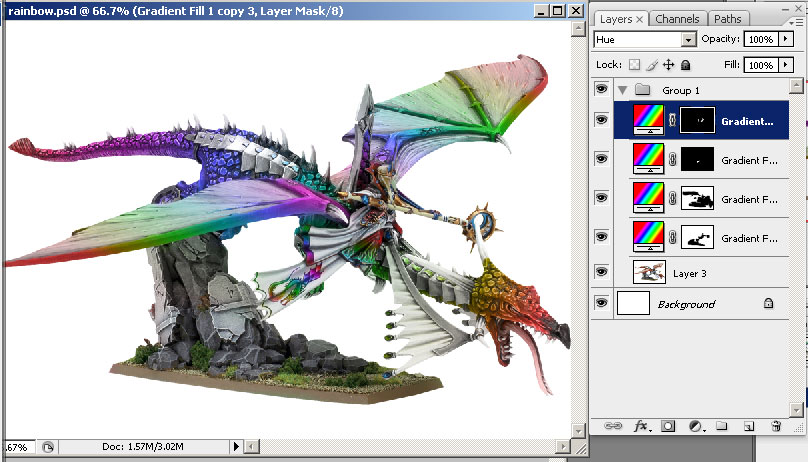
Task: Delete the layer with the trash icon
Action: (x=776, y=426)
